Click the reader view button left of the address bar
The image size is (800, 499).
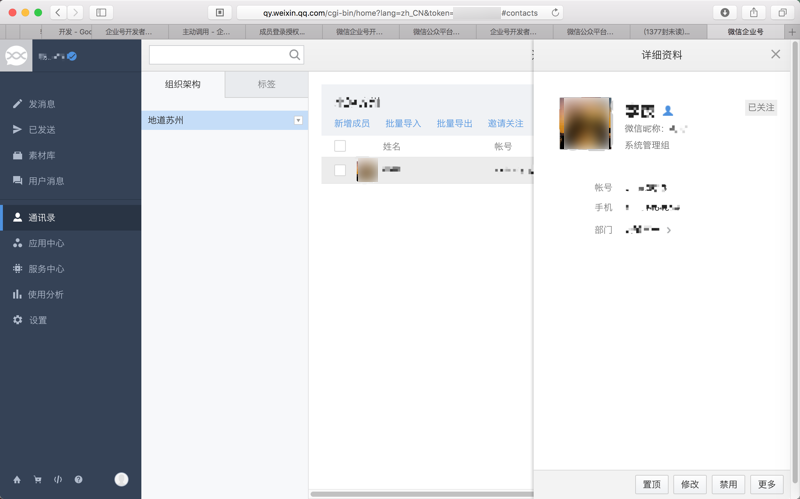click(x=220, y=12)
